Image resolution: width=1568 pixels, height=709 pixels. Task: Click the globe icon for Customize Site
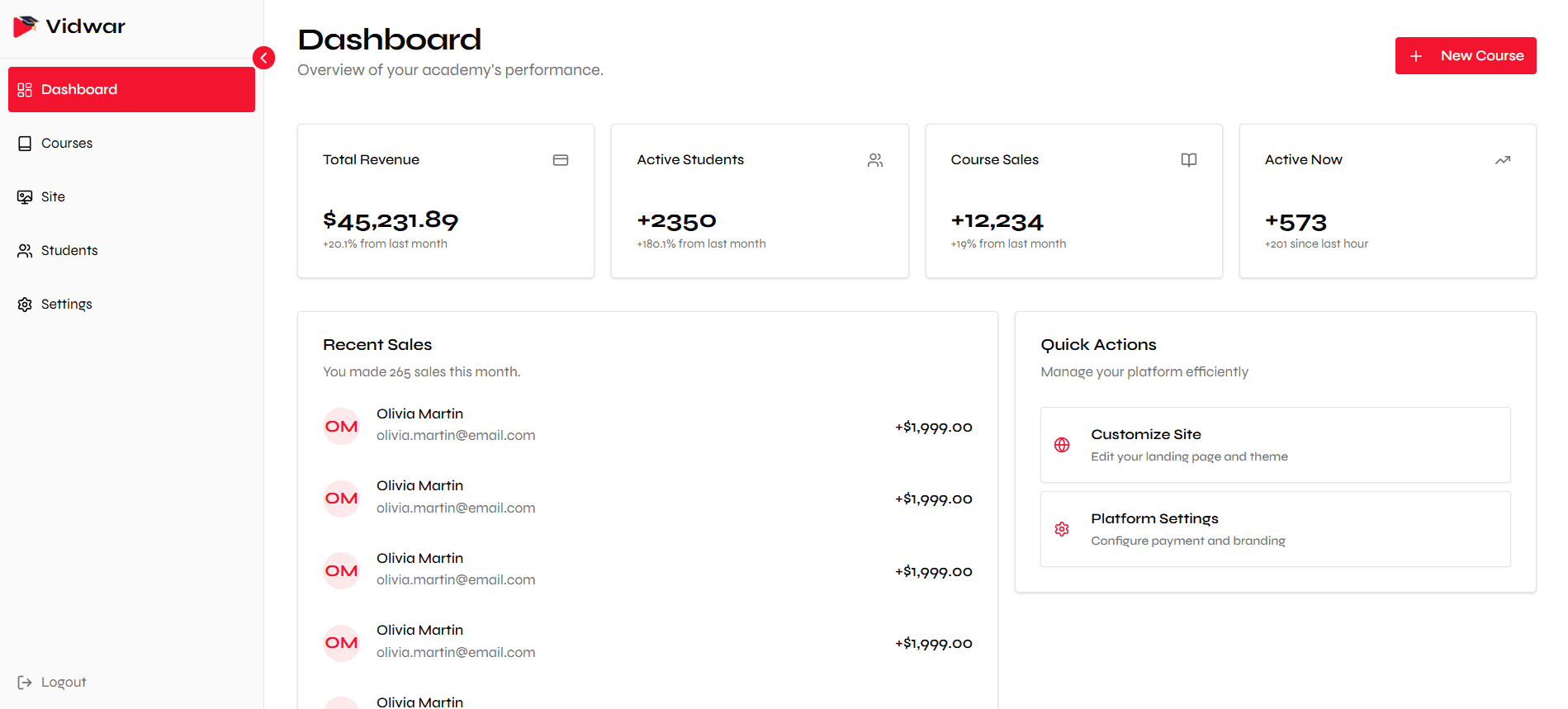[x=1062, y=445]
